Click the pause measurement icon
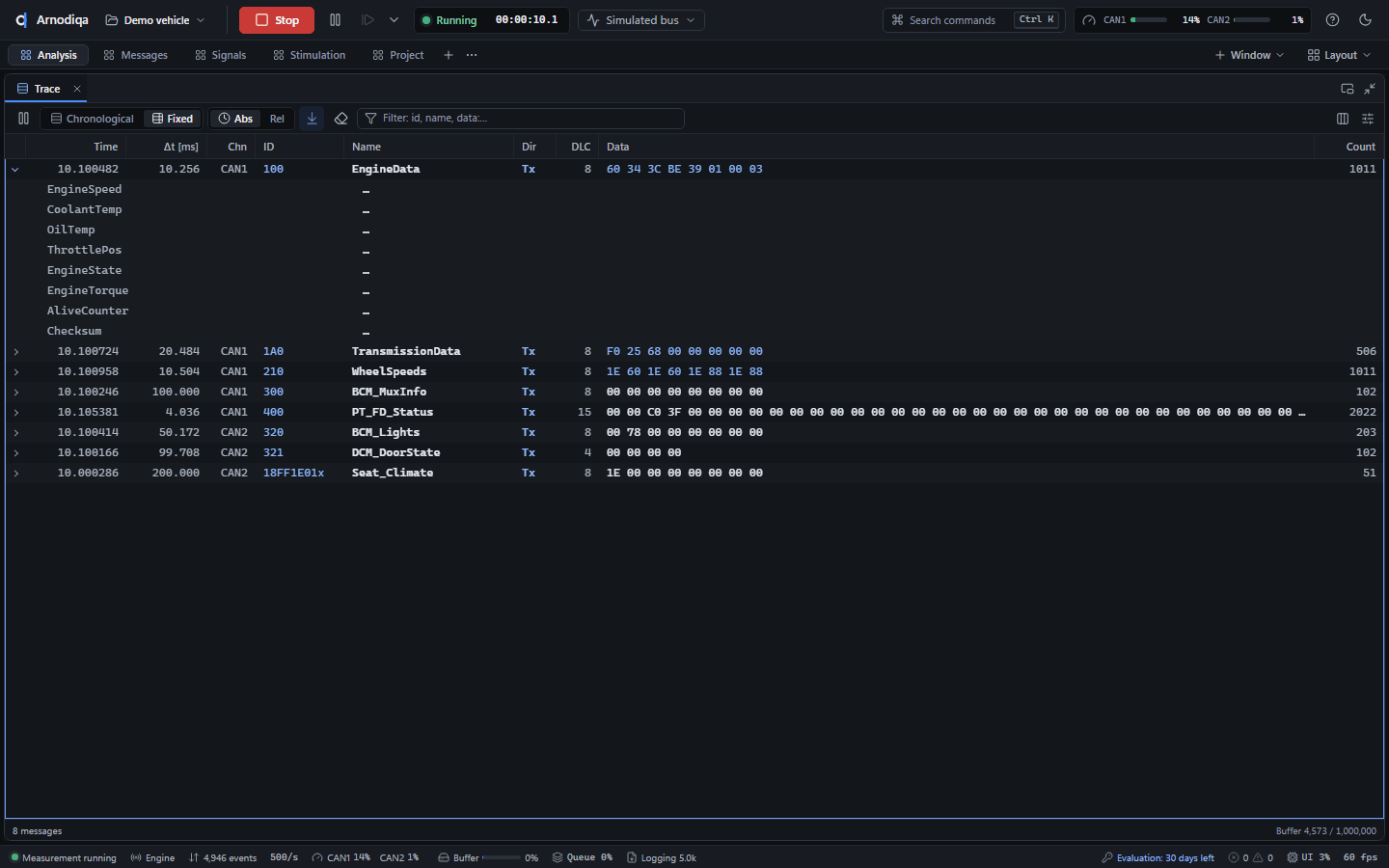1389x868 pixels. click(x=335, y=20)
